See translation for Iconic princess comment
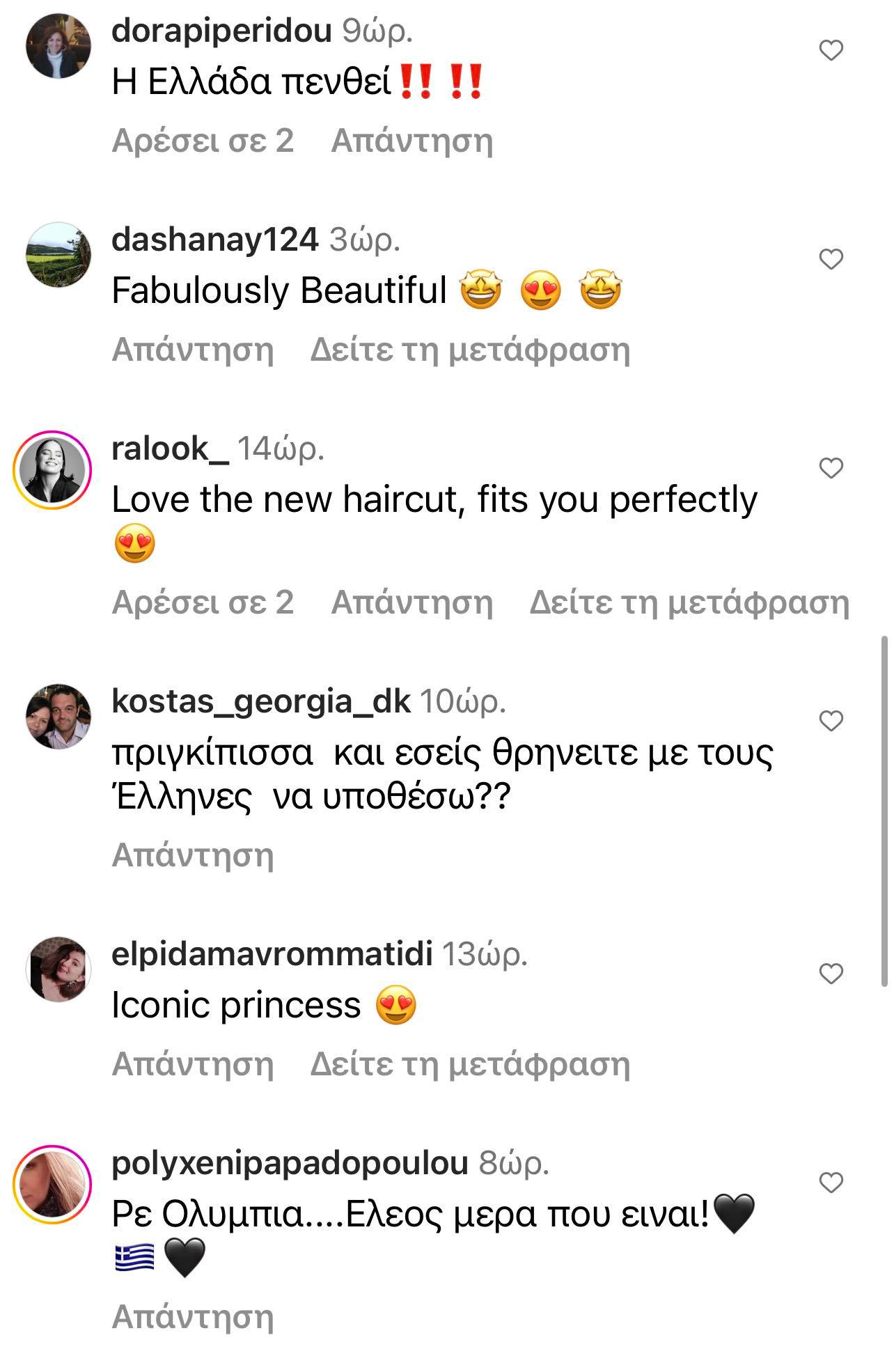 tap(470, 1064)
